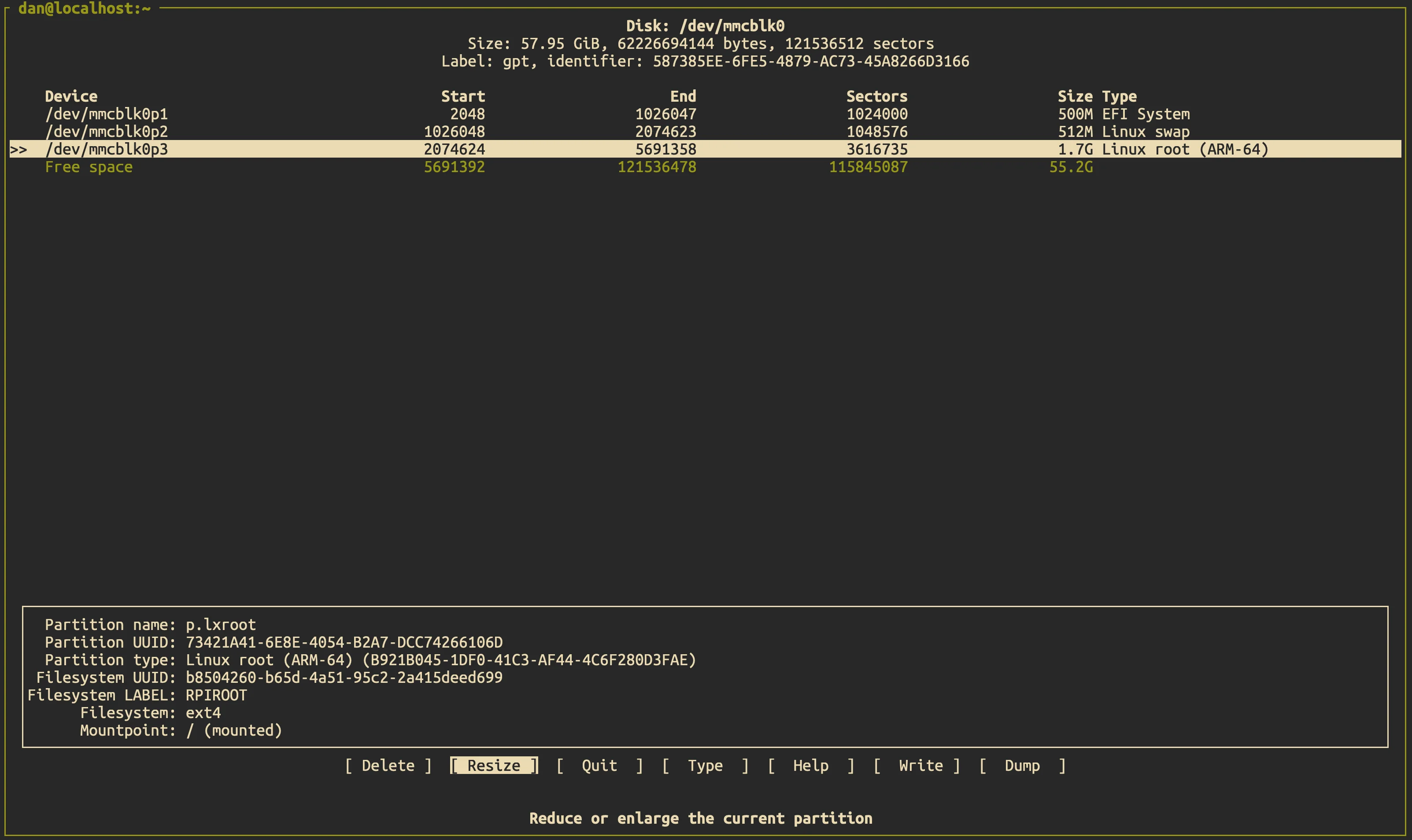
Task: Open the Help command
Action: [810, 765]
